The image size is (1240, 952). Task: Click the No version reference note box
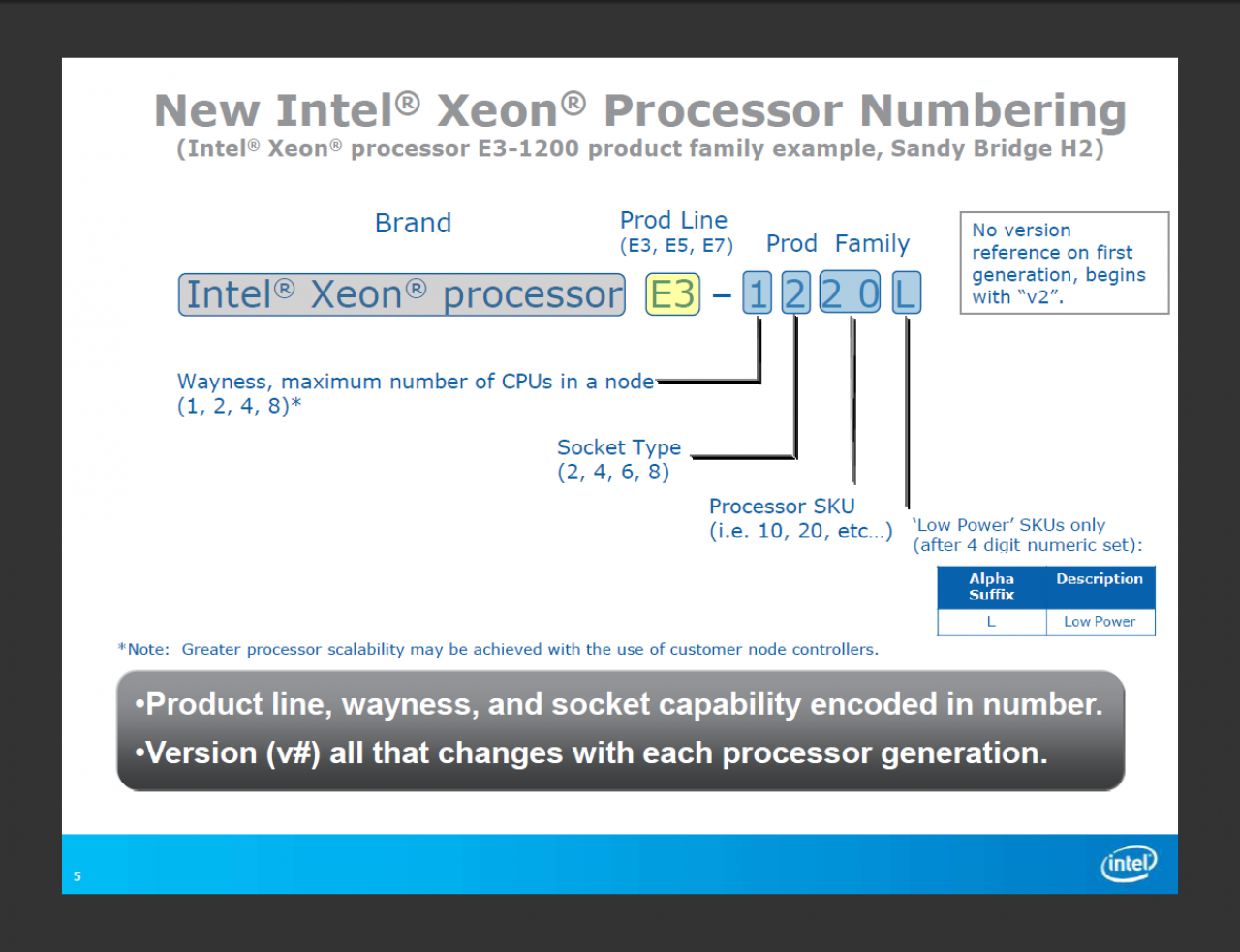(1065, 262)
